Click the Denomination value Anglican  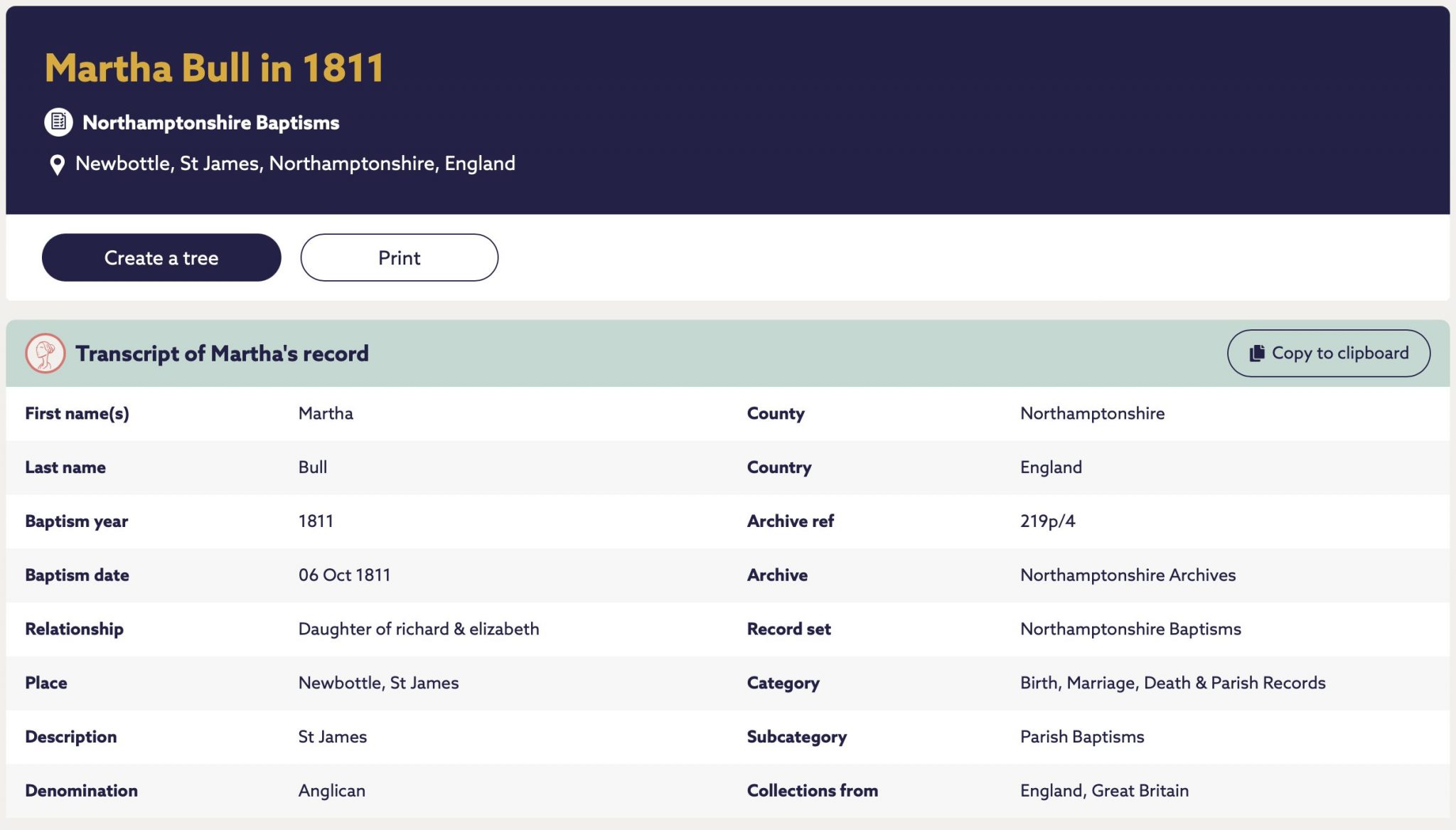tap(331, 791)
